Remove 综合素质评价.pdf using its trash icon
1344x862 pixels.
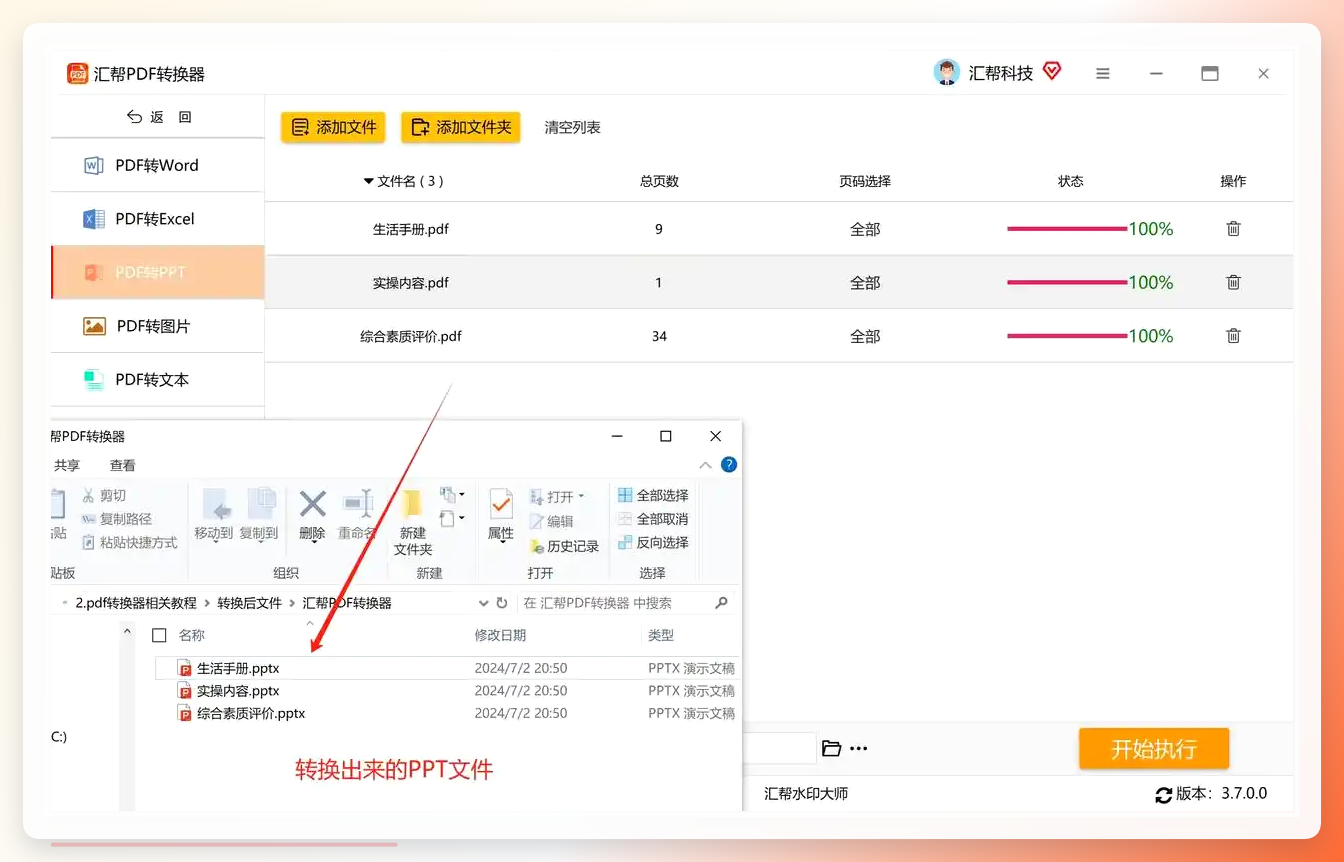coord(1233,336)
